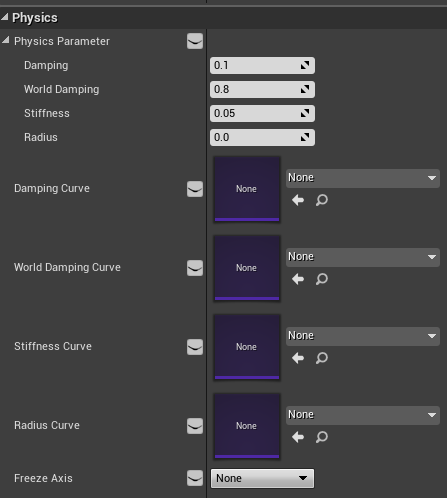Use selected asset for Damping Curve
The image size is (447, 498).
click(x=298, y=200)
